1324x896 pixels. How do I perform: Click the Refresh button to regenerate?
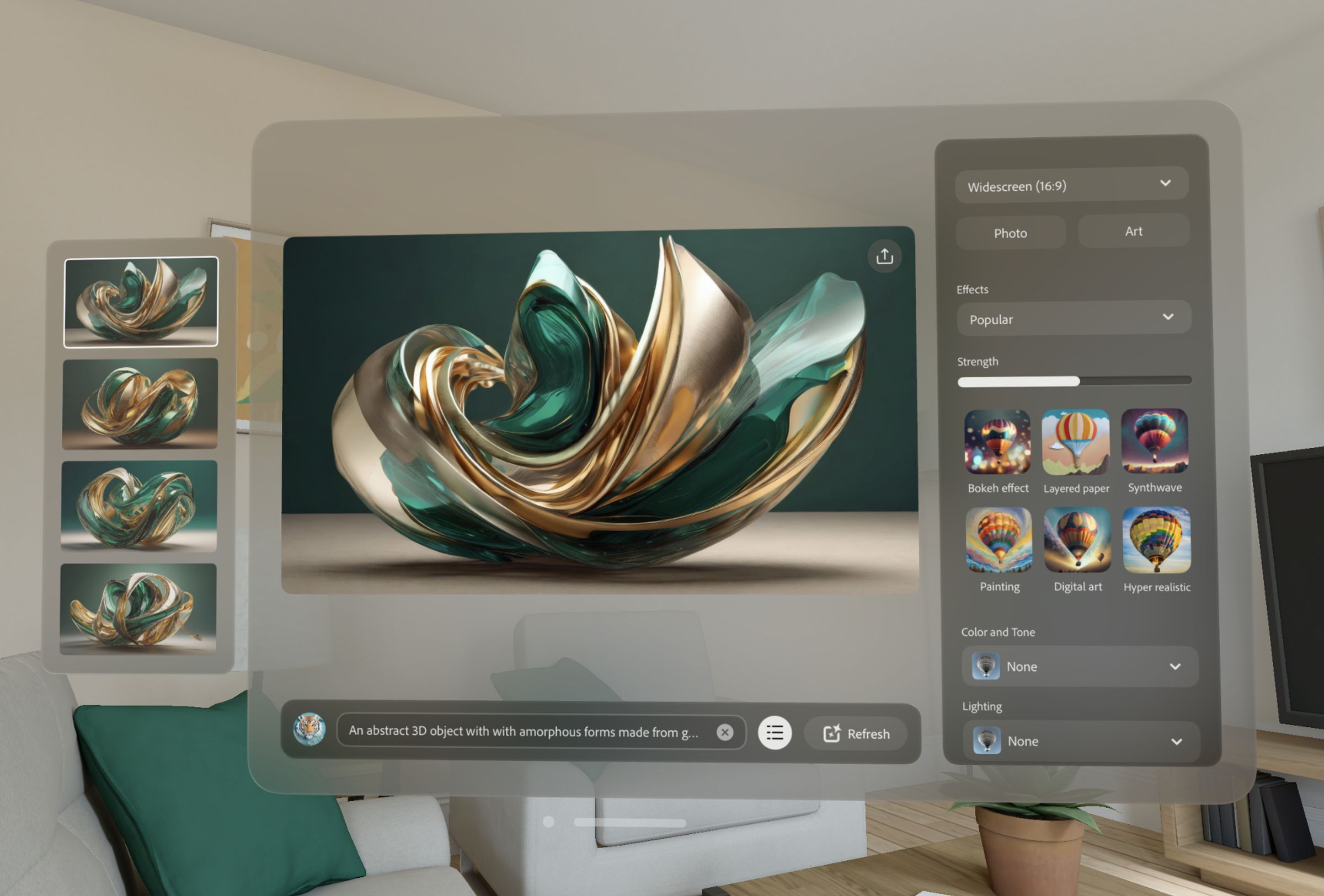point(855,733)
